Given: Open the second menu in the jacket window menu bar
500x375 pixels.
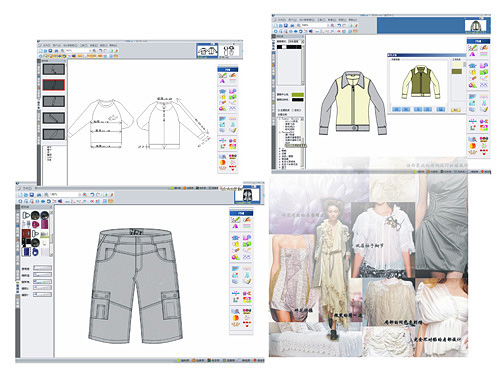Looking at the screenshot, I should click(292, 20).
